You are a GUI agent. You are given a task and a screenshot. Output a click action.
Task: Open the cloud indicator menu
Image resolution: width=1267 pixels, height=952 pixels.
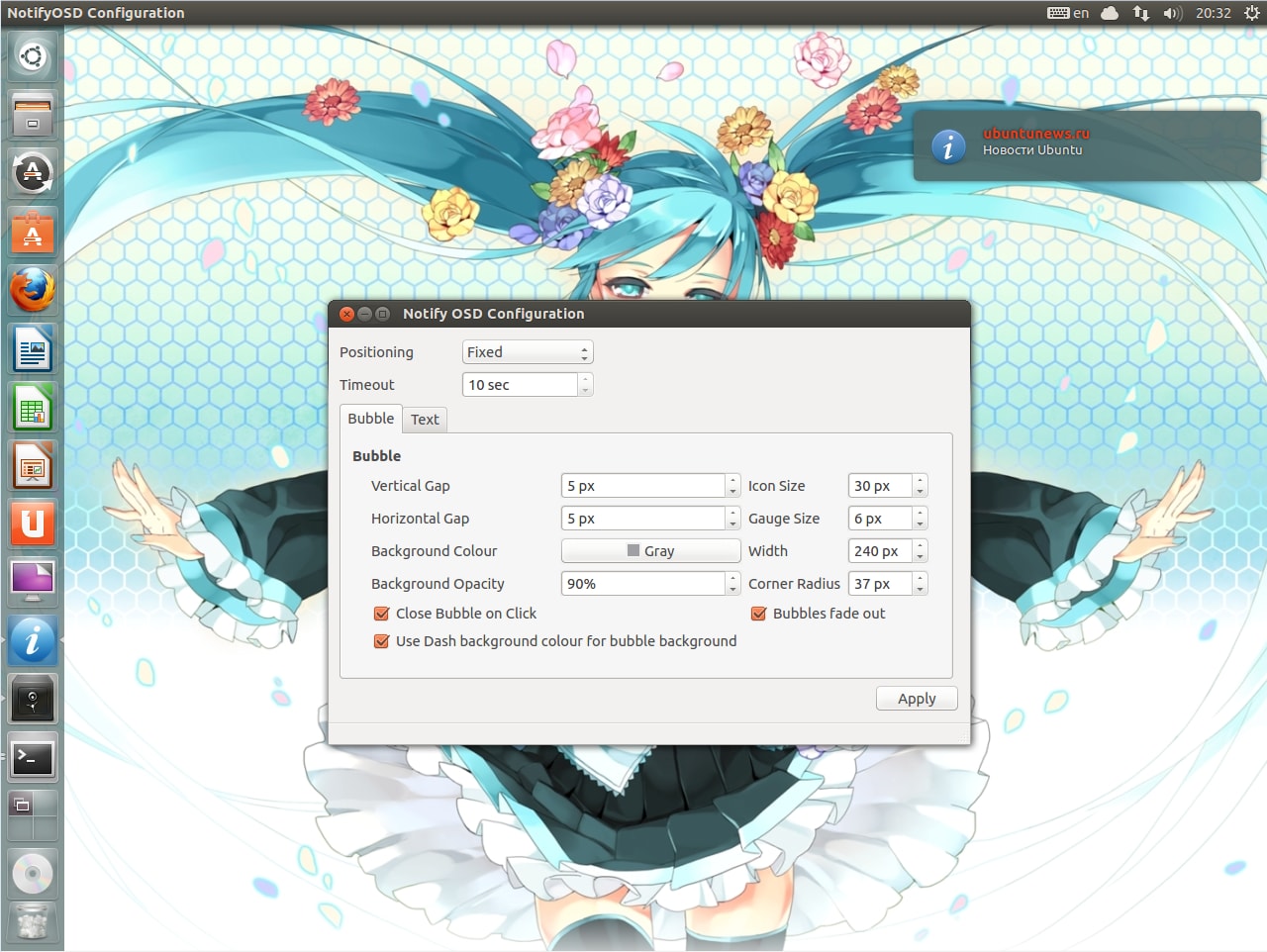pos(1110,13)
